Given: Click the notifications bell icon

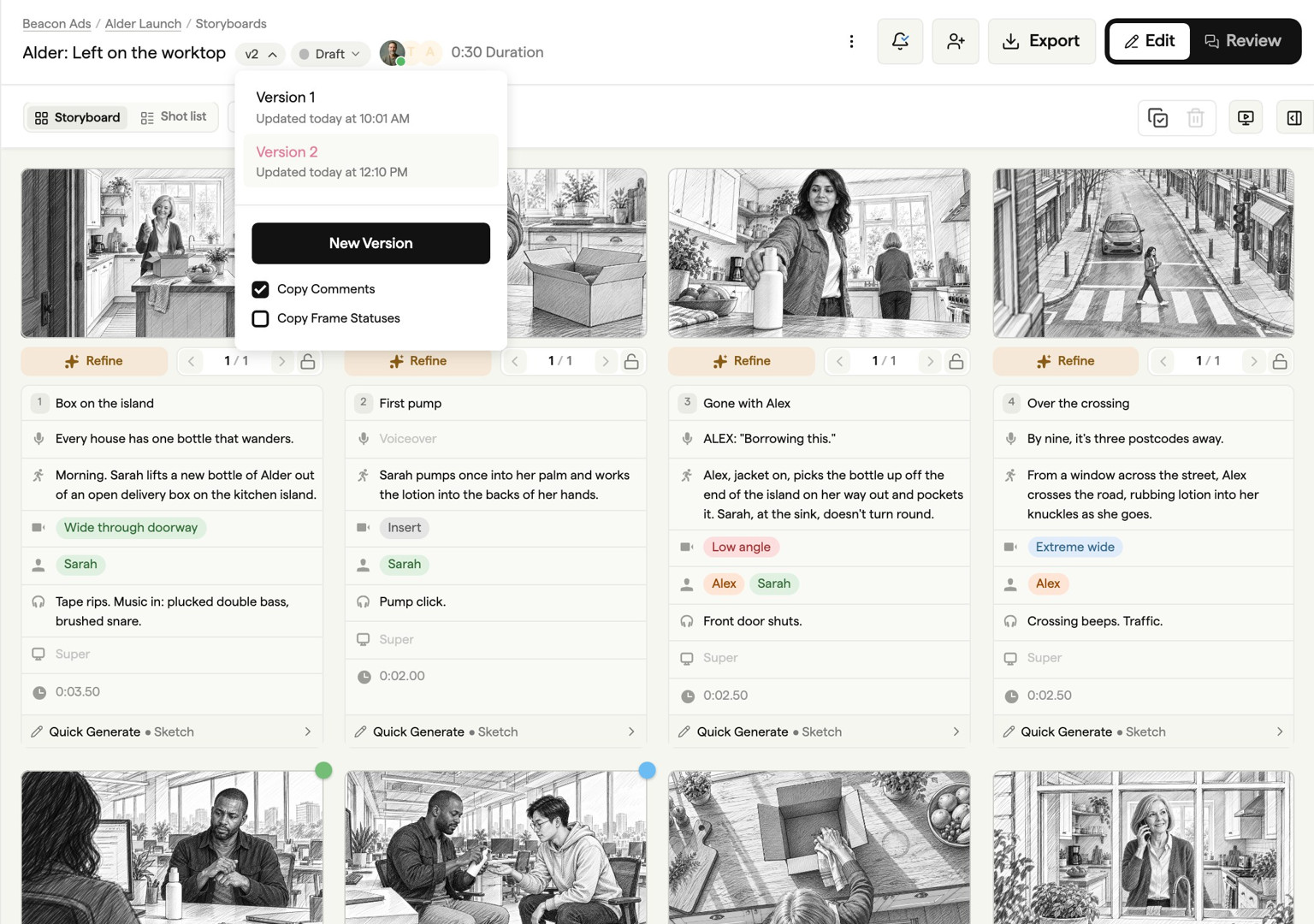Looking at the screenshot, I should pos(900,41).
